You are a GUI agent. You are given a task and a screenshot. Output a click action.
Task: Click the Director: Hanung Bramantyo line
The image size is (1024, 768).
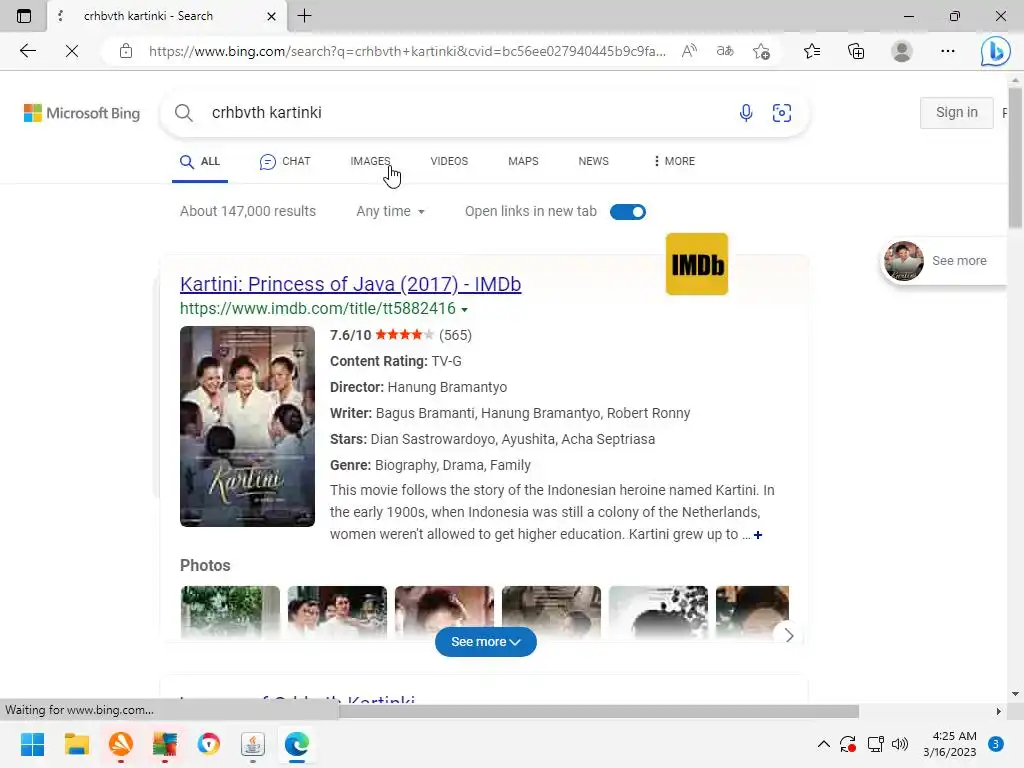pyautogui.click(x=418, y=387)
